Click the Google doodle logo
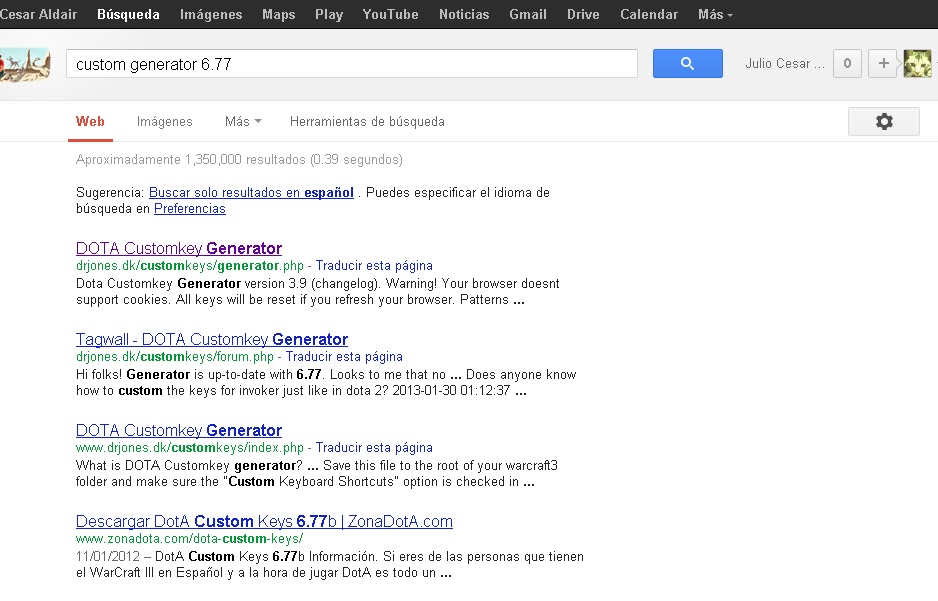 pos(25,65)
